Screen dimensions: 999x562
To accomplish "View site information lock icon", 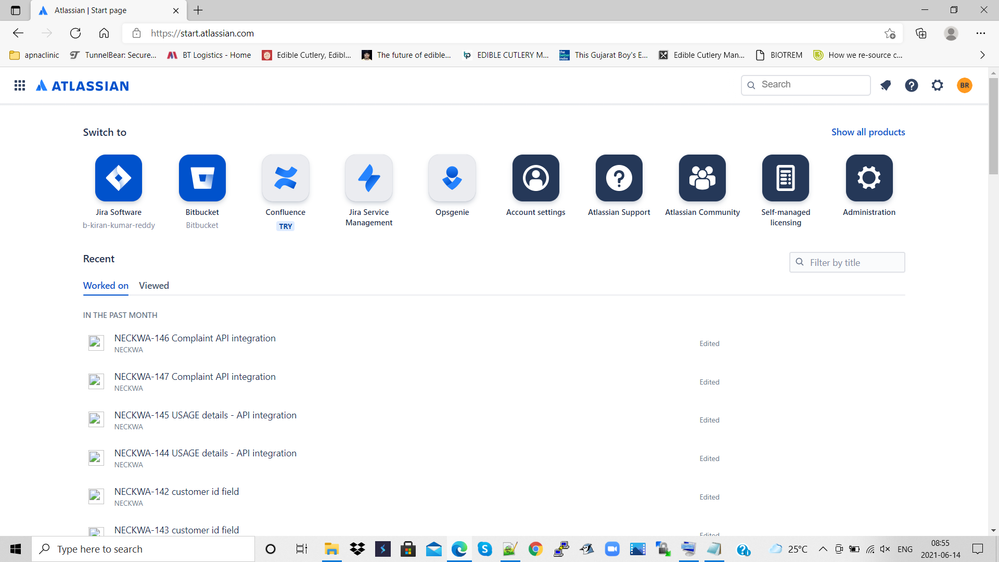I will 136,33.
